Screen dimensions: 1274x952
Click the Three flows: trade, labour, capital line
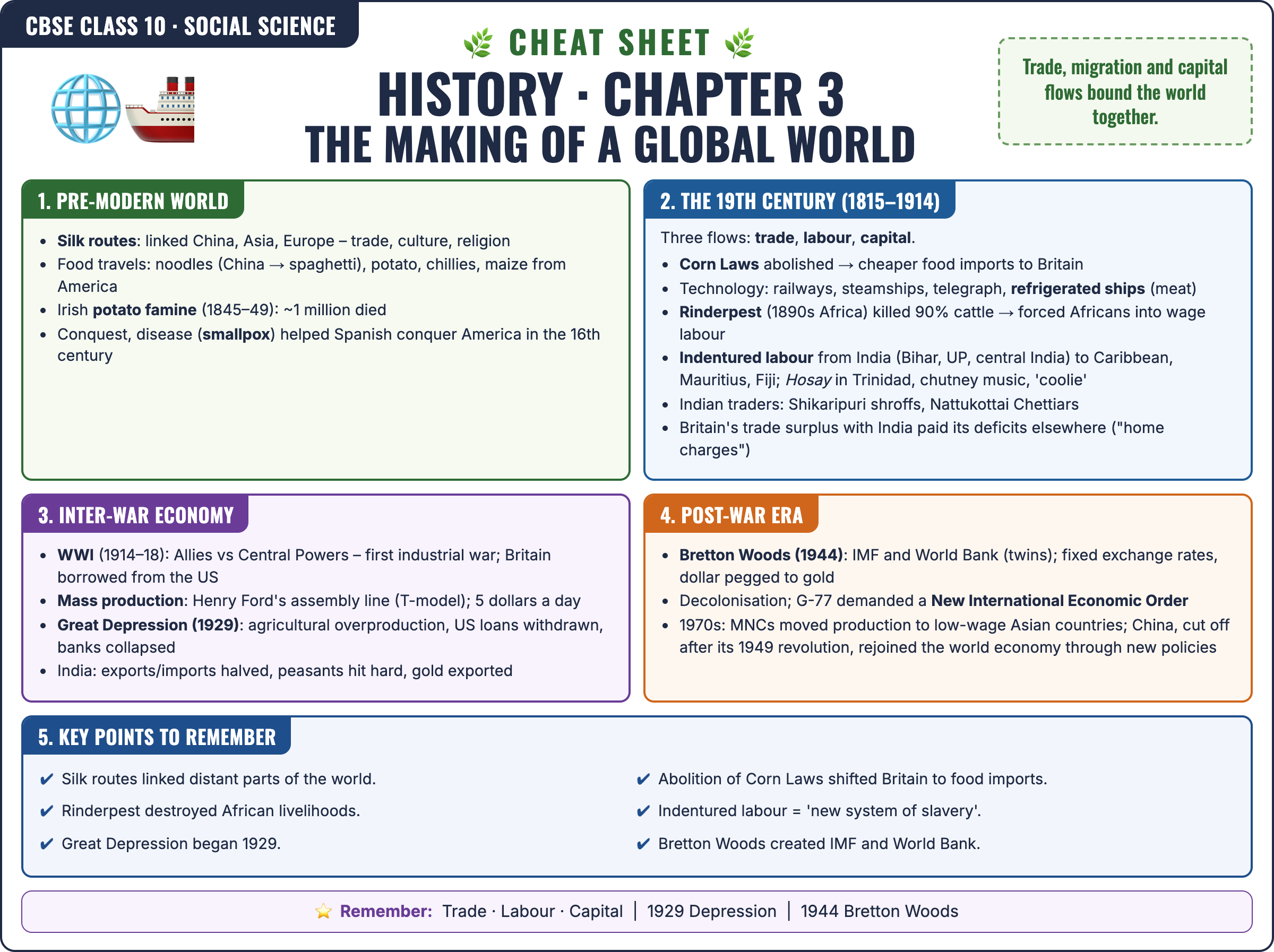(787, 237)
